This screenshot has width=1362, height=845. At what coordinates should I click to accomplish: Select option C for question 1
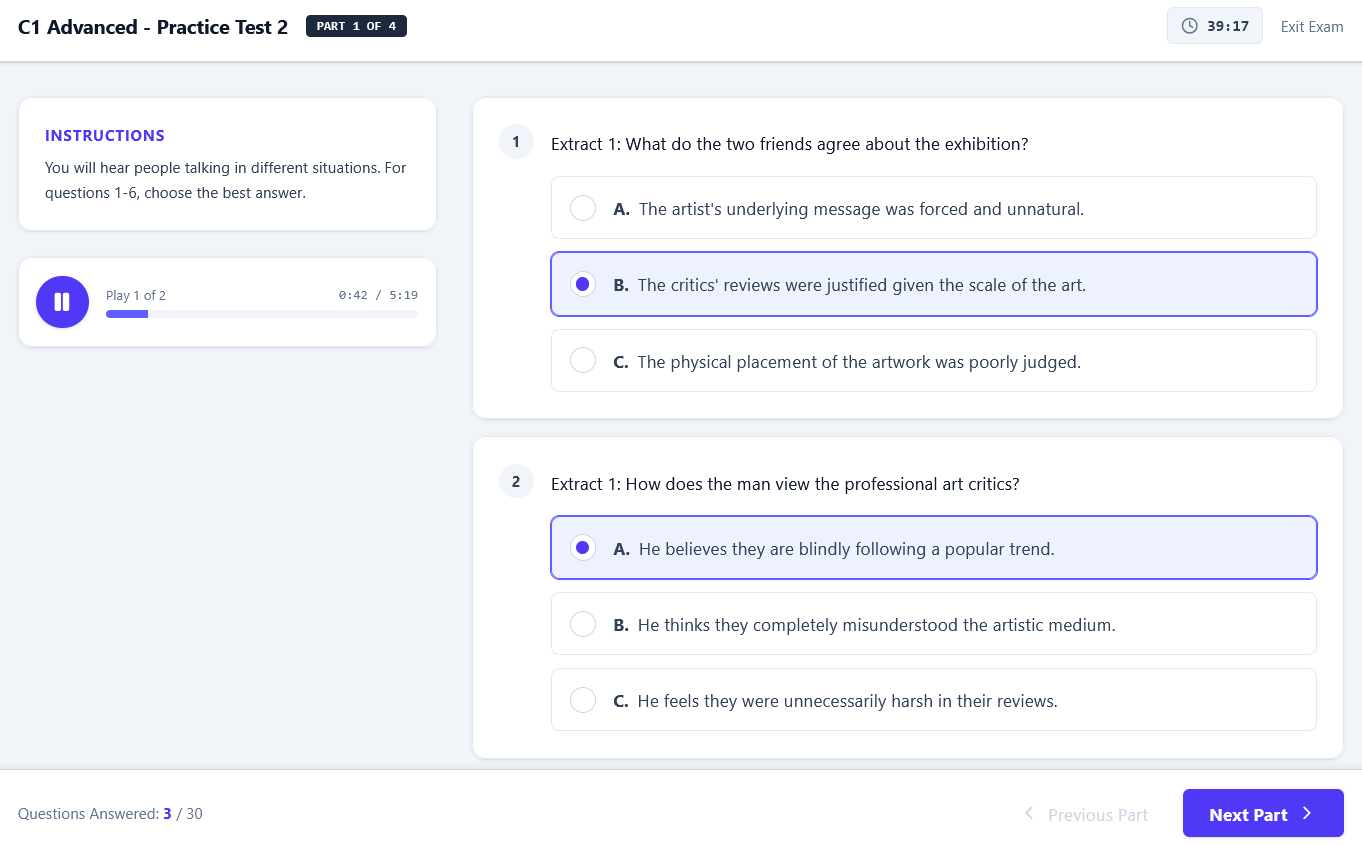[x=933, y=361]
